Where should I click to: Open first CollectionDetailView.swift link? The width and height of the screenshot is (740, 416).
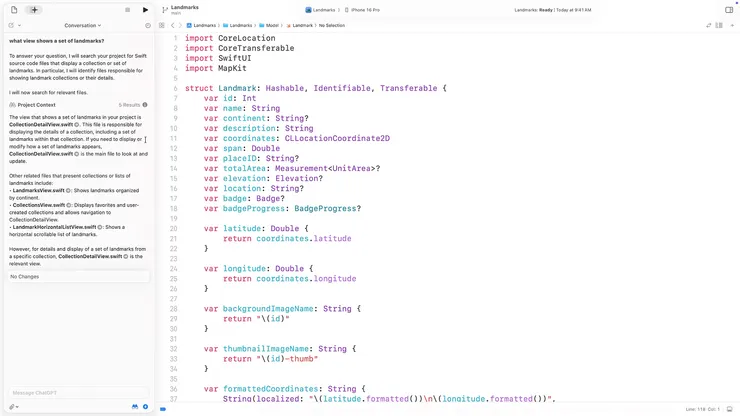(44, 125)
